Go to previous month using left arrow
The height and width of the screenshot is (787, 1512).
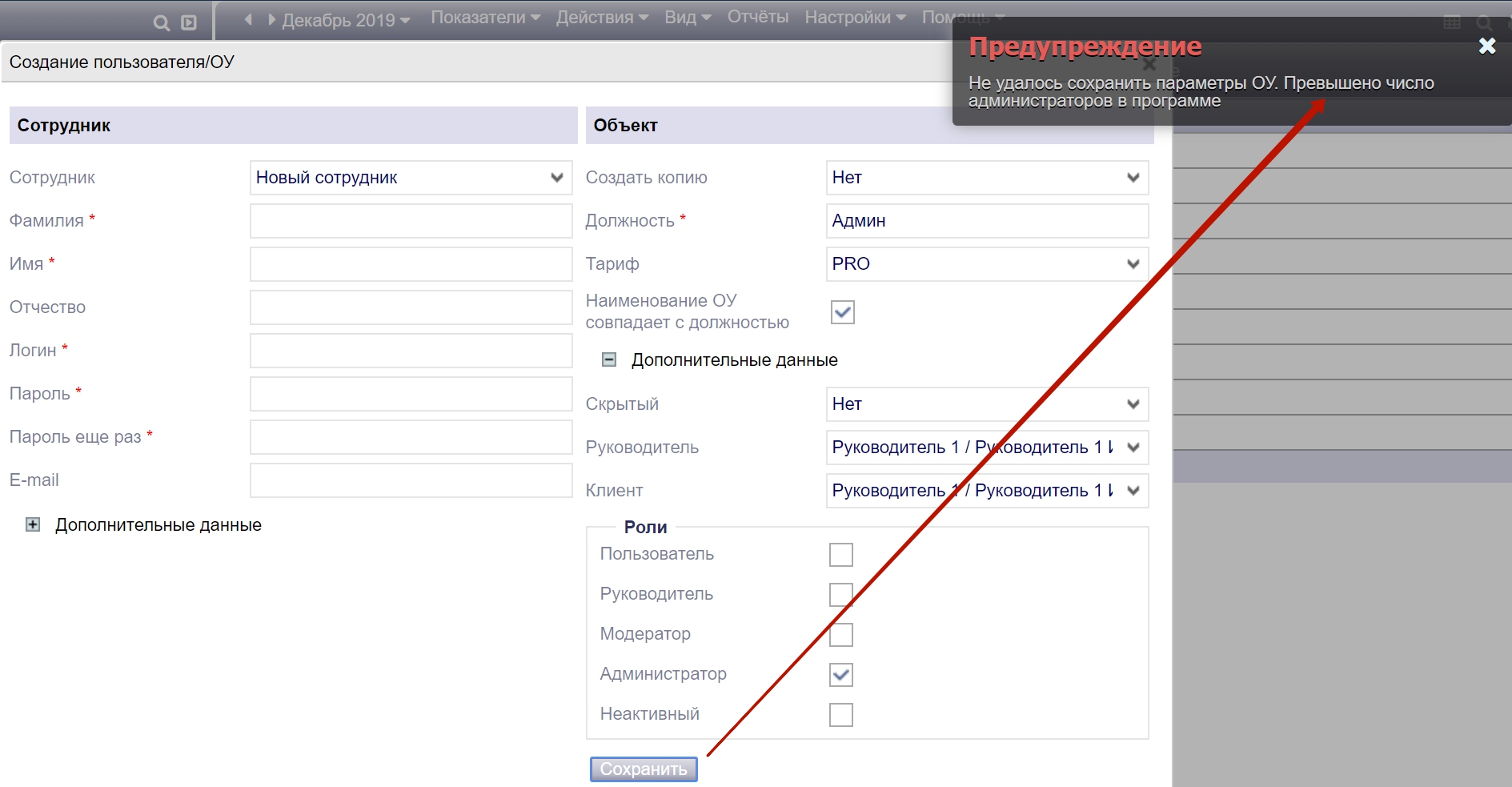(x=248, y=19)
